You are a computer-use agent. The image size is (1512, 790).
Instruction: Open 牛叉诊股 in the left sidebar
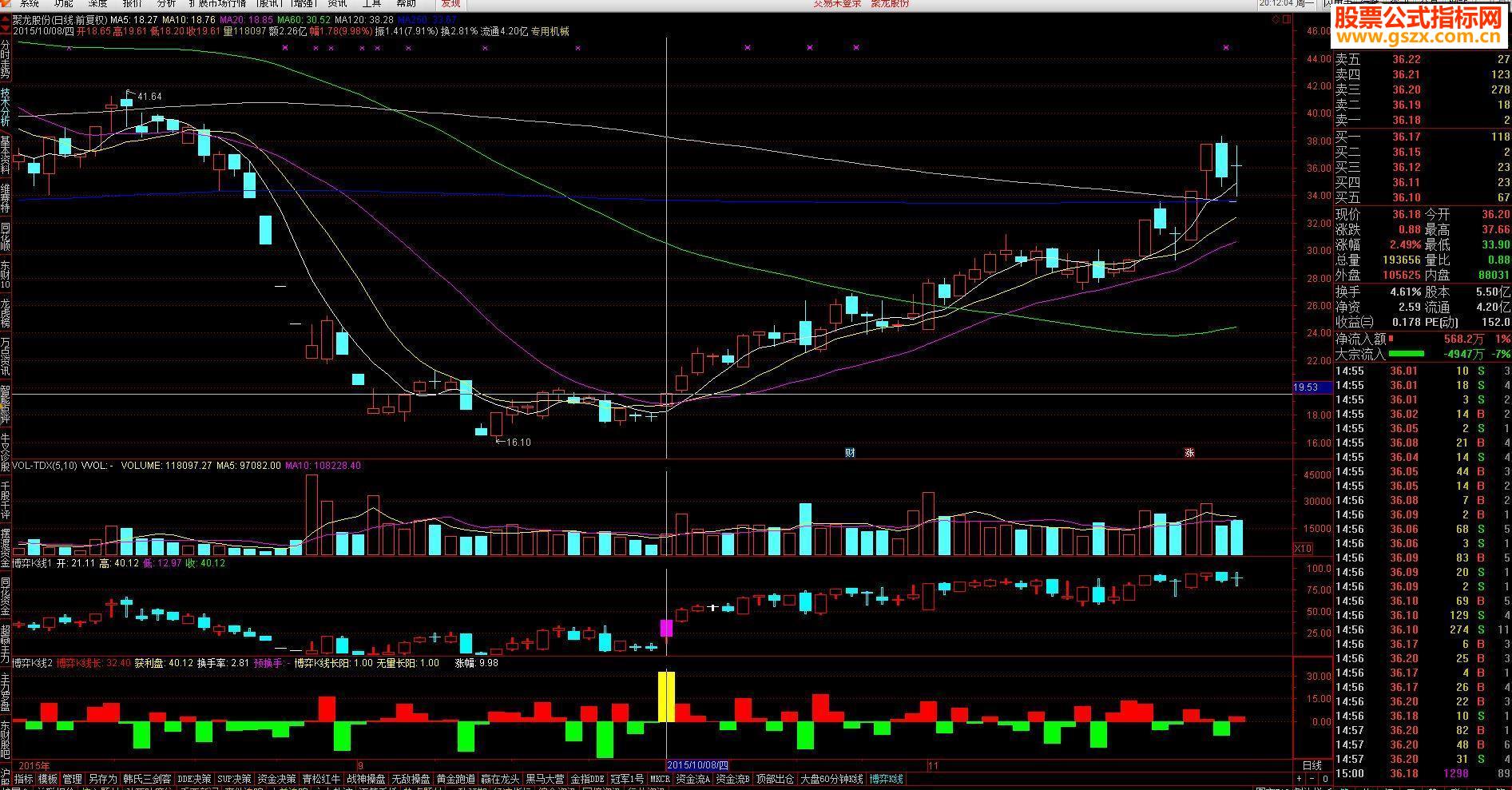click(x=6, y=451)
